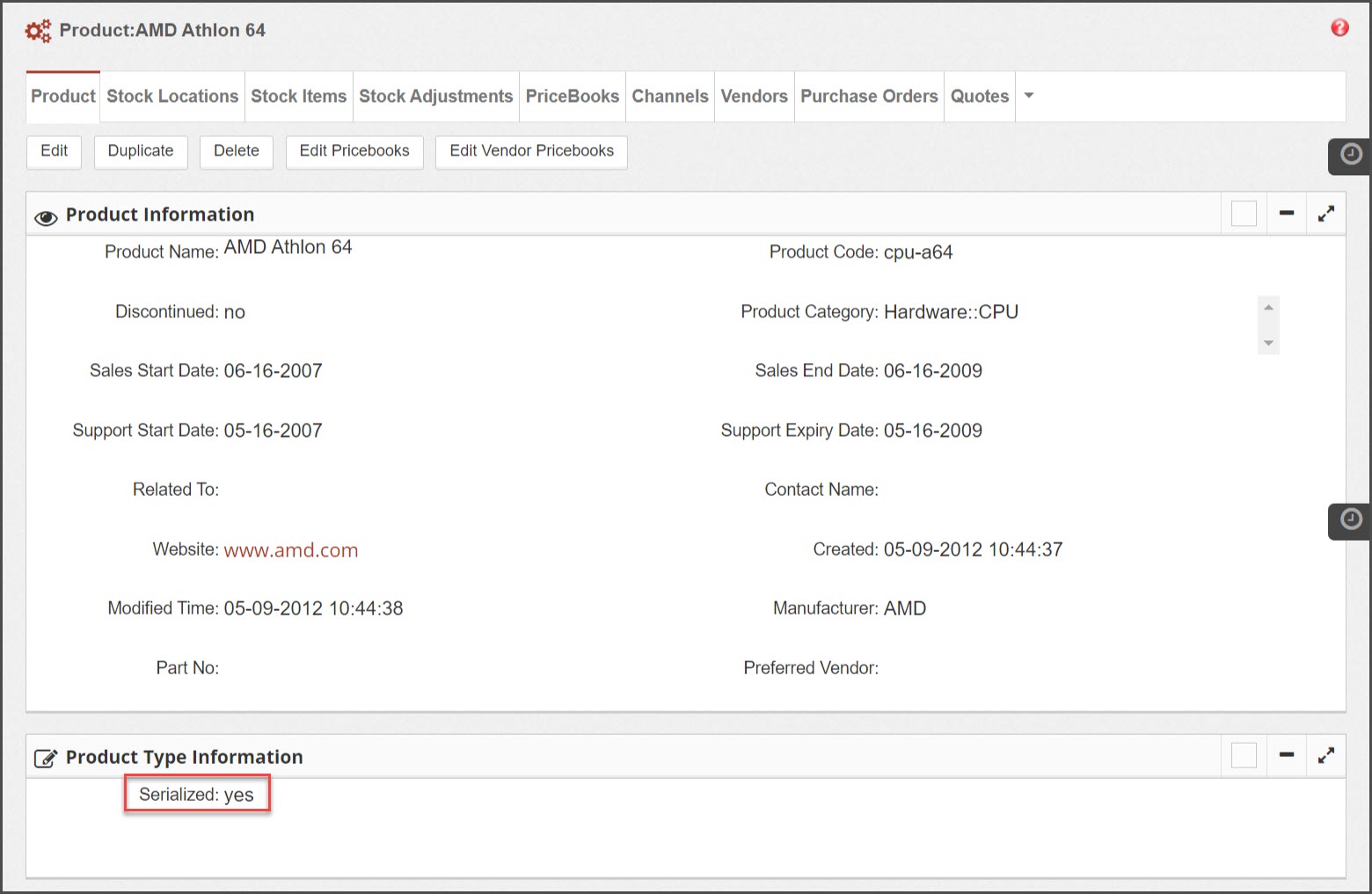Open the more tabs dropdown arrow after Quotes
The width and height of the screenshot is (1372, 894).
click(x=1029, y=96)
